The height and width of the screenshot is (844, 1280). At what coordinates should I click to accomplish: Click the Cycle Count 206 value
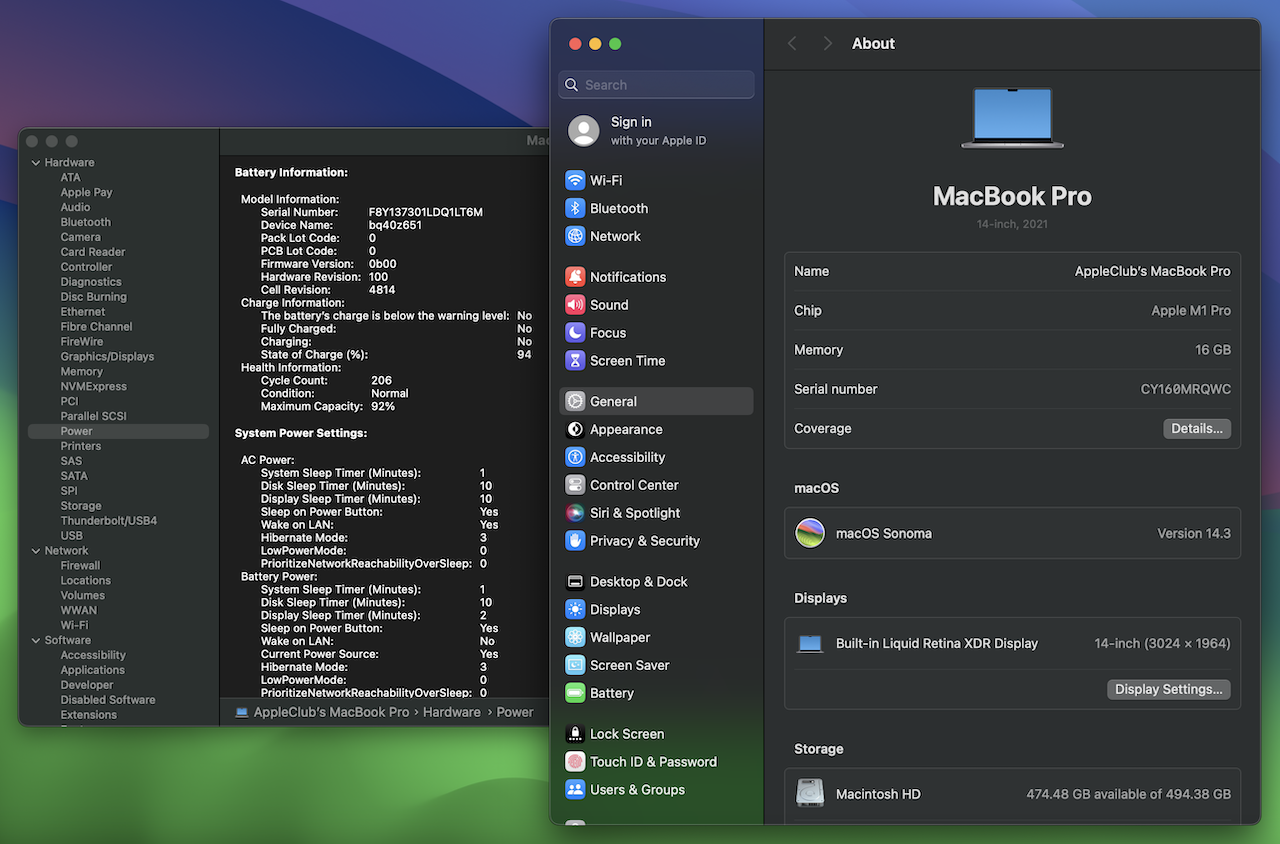(381, 380)
